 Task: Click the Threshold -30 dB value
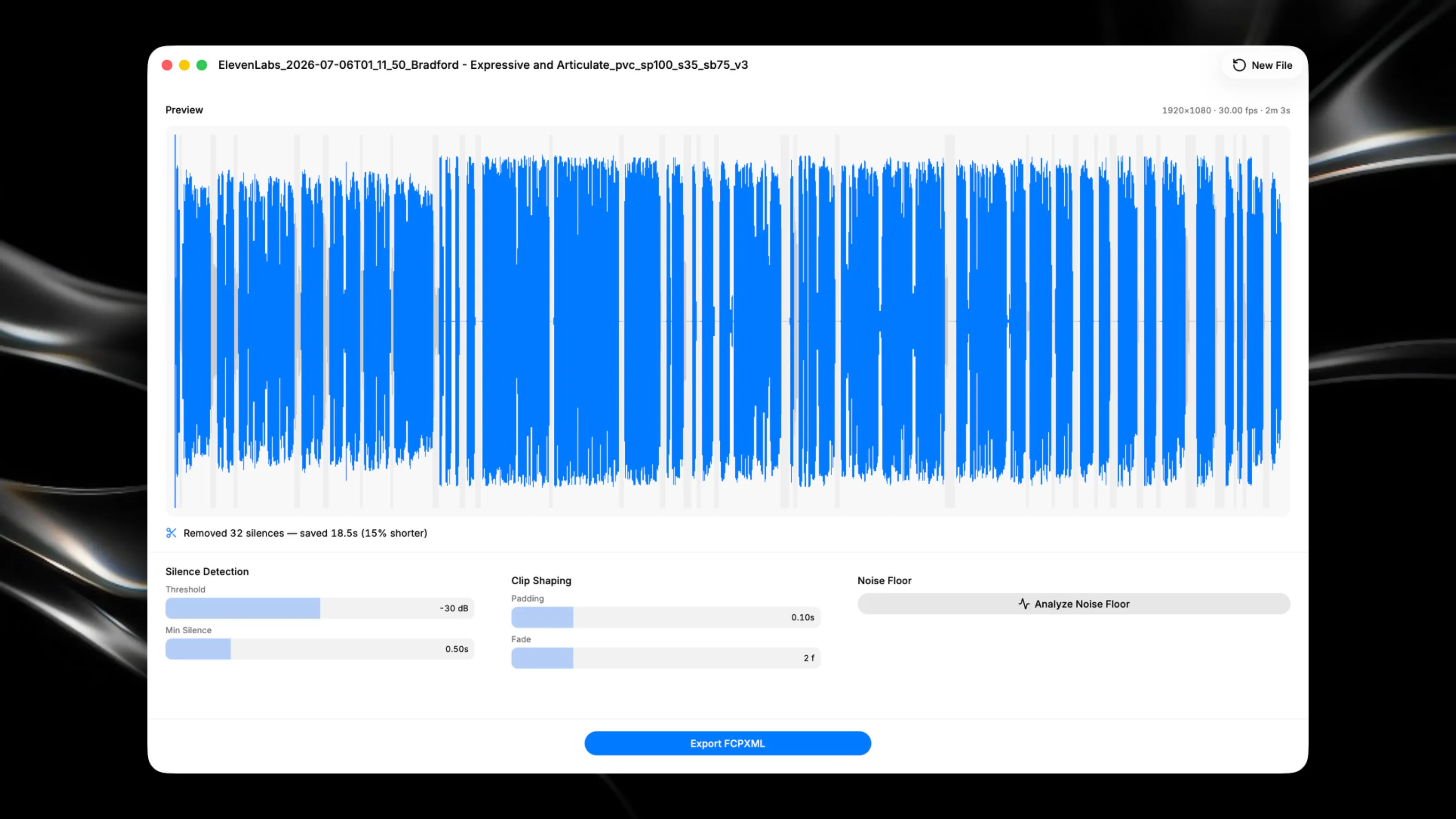(x=454, y=608)
